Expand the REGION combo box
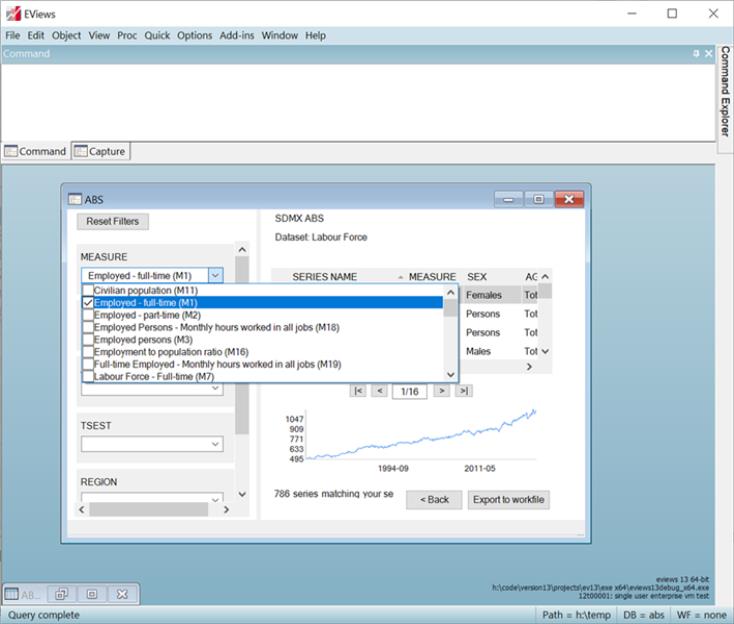Screen dimensions: 734x624 (x=215, y=498)
